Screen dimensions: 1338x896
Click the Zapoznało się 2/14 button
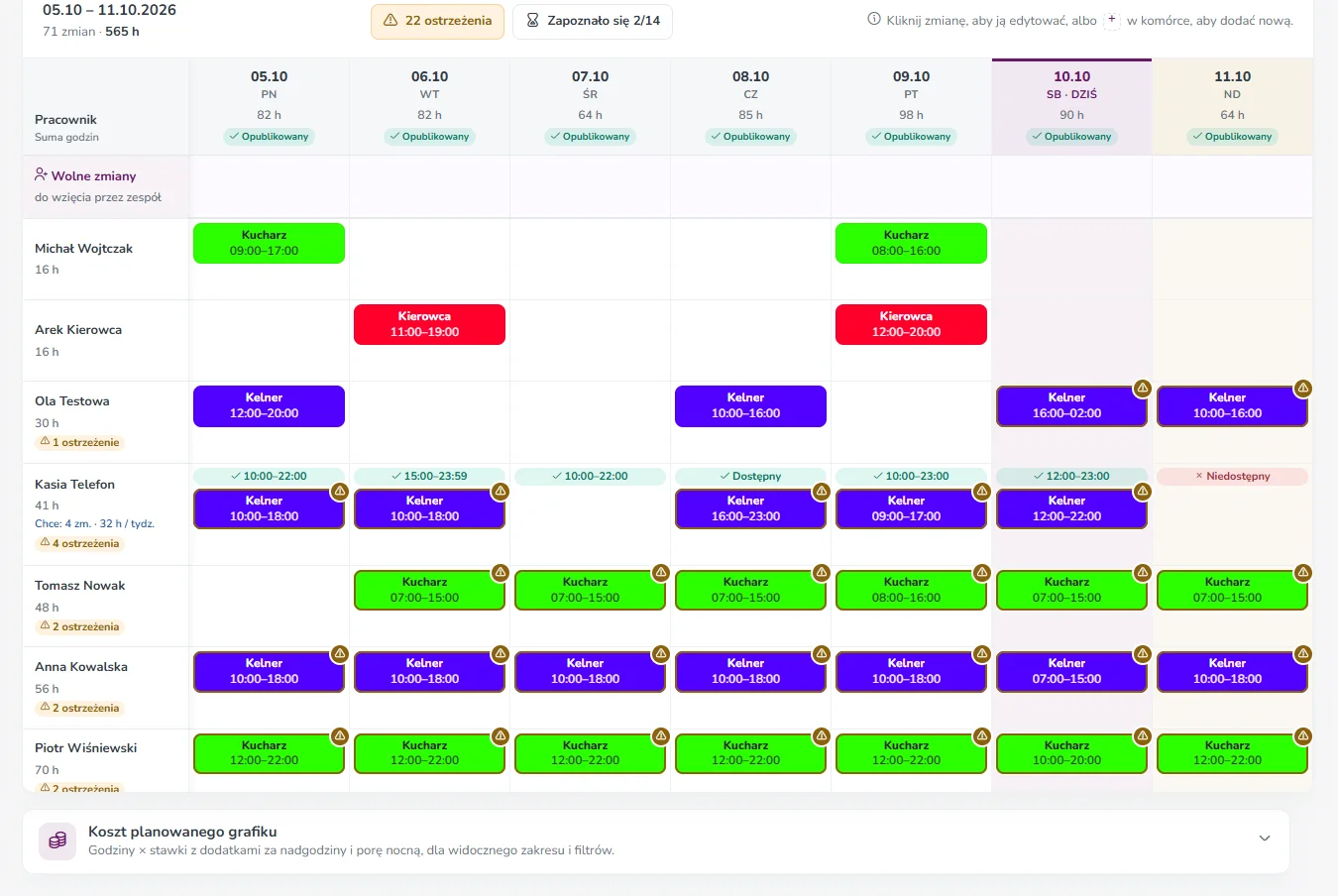point(593,21)
